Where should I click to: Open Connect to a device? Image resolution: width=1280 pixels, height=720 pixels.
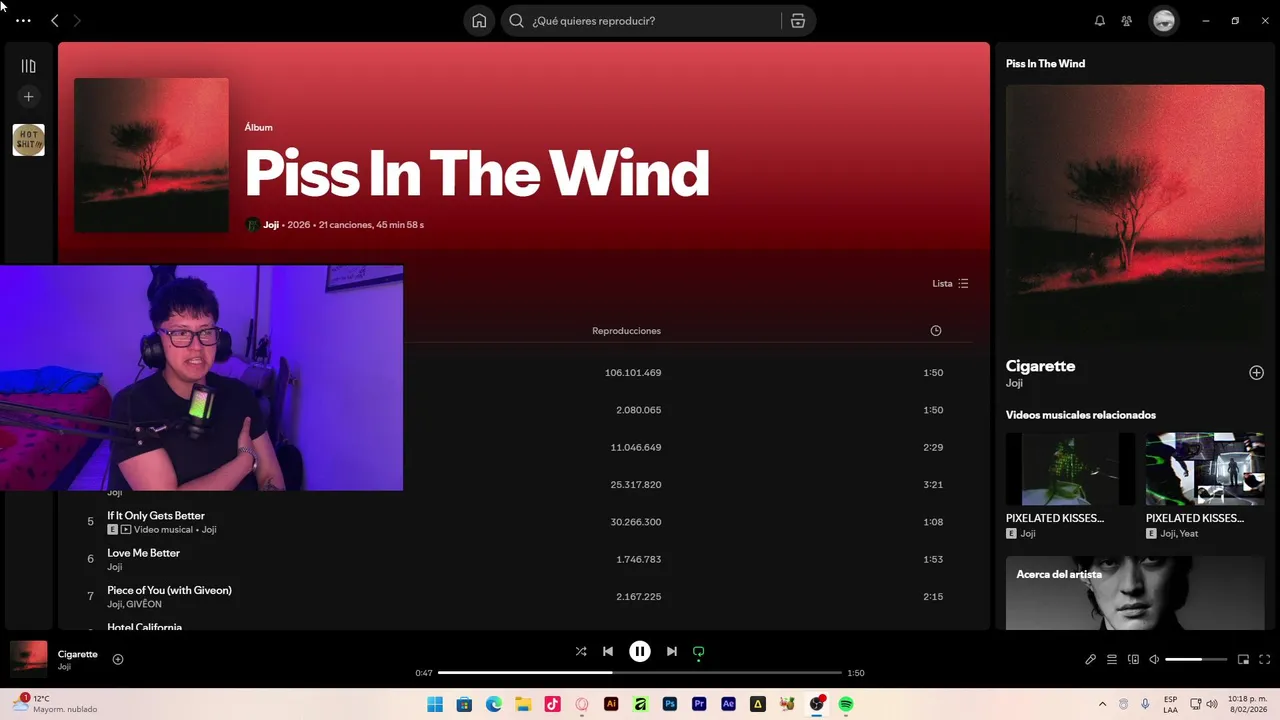click(1133, 659)
